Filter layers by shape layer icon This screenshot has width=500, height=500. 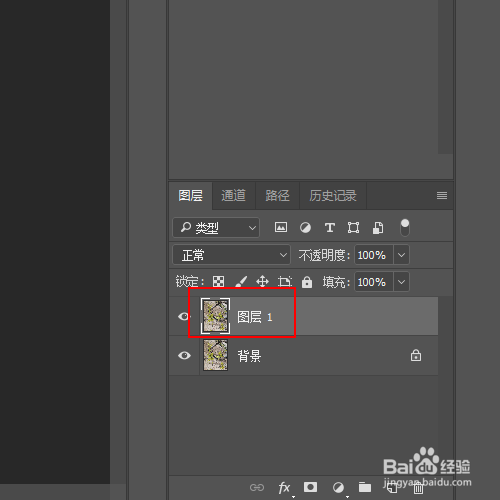353,228
